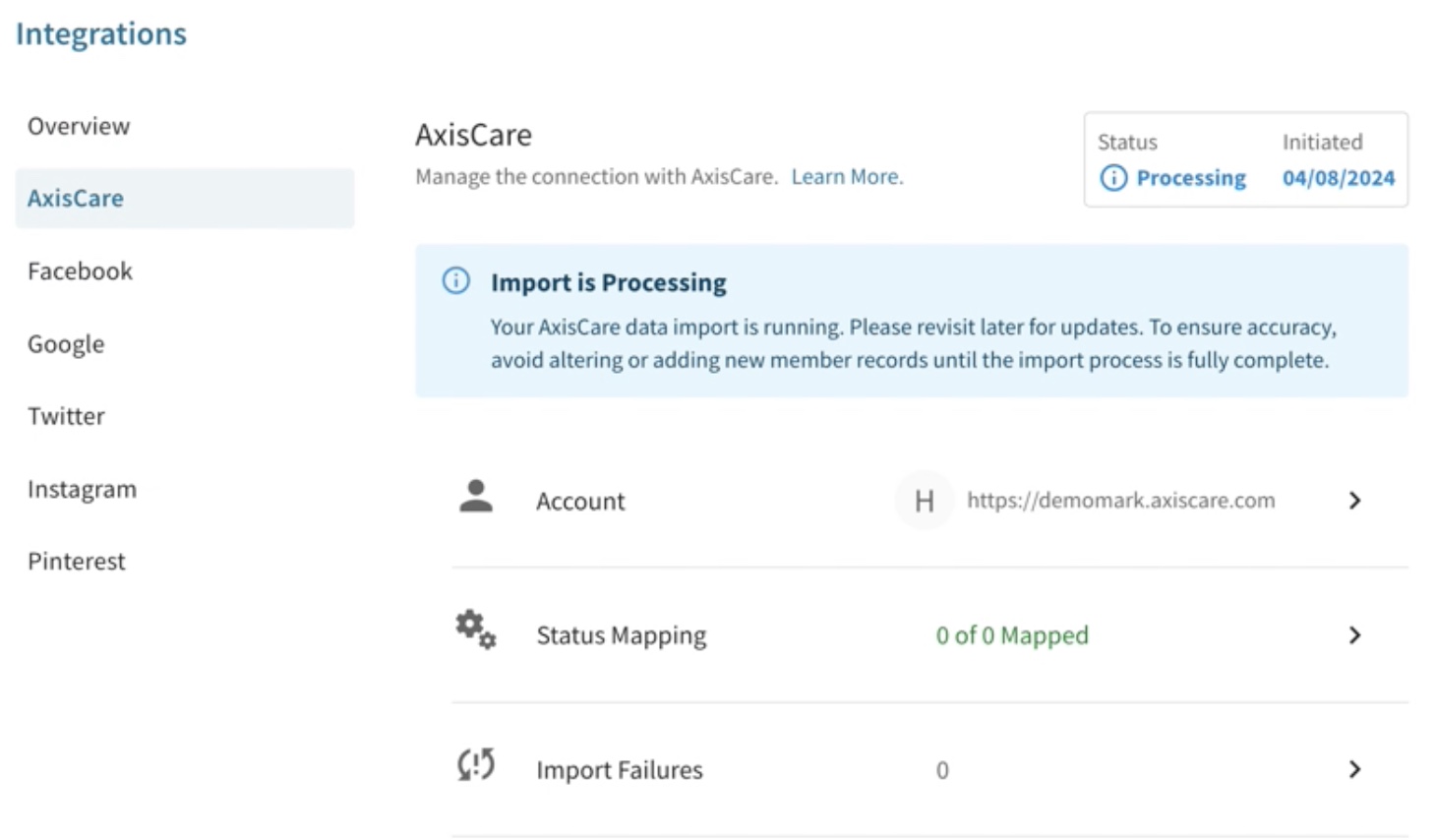Open the Overview section in sidebar

(x=79, y=126)
